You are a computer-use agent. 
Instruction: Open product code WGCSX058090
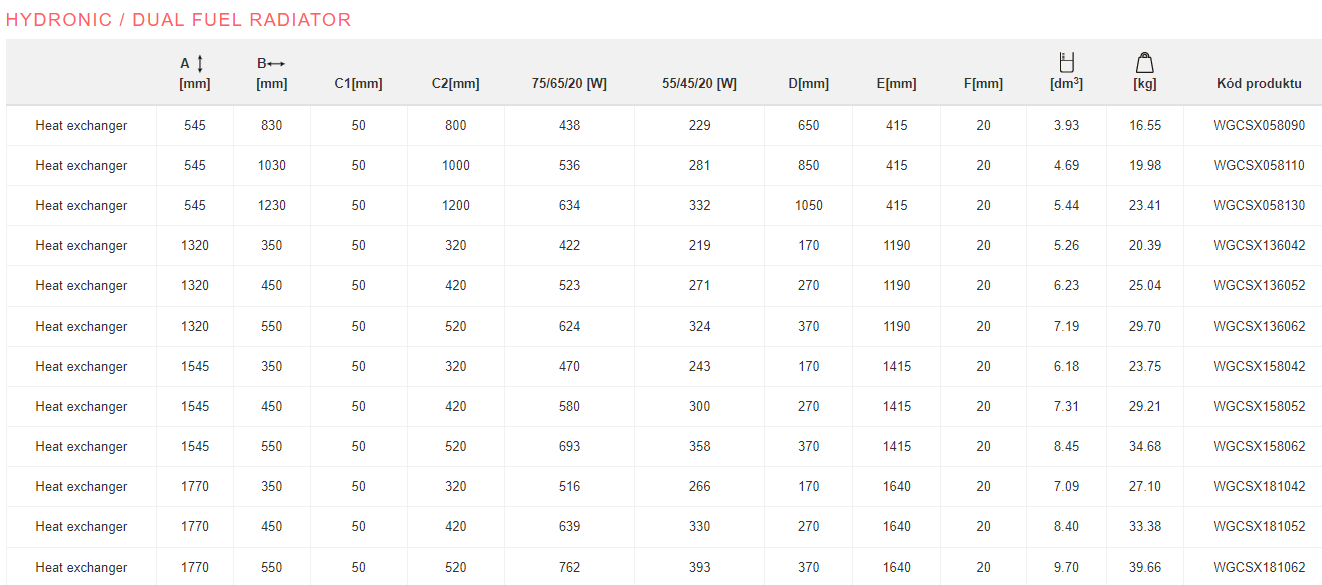(1259, 126)
